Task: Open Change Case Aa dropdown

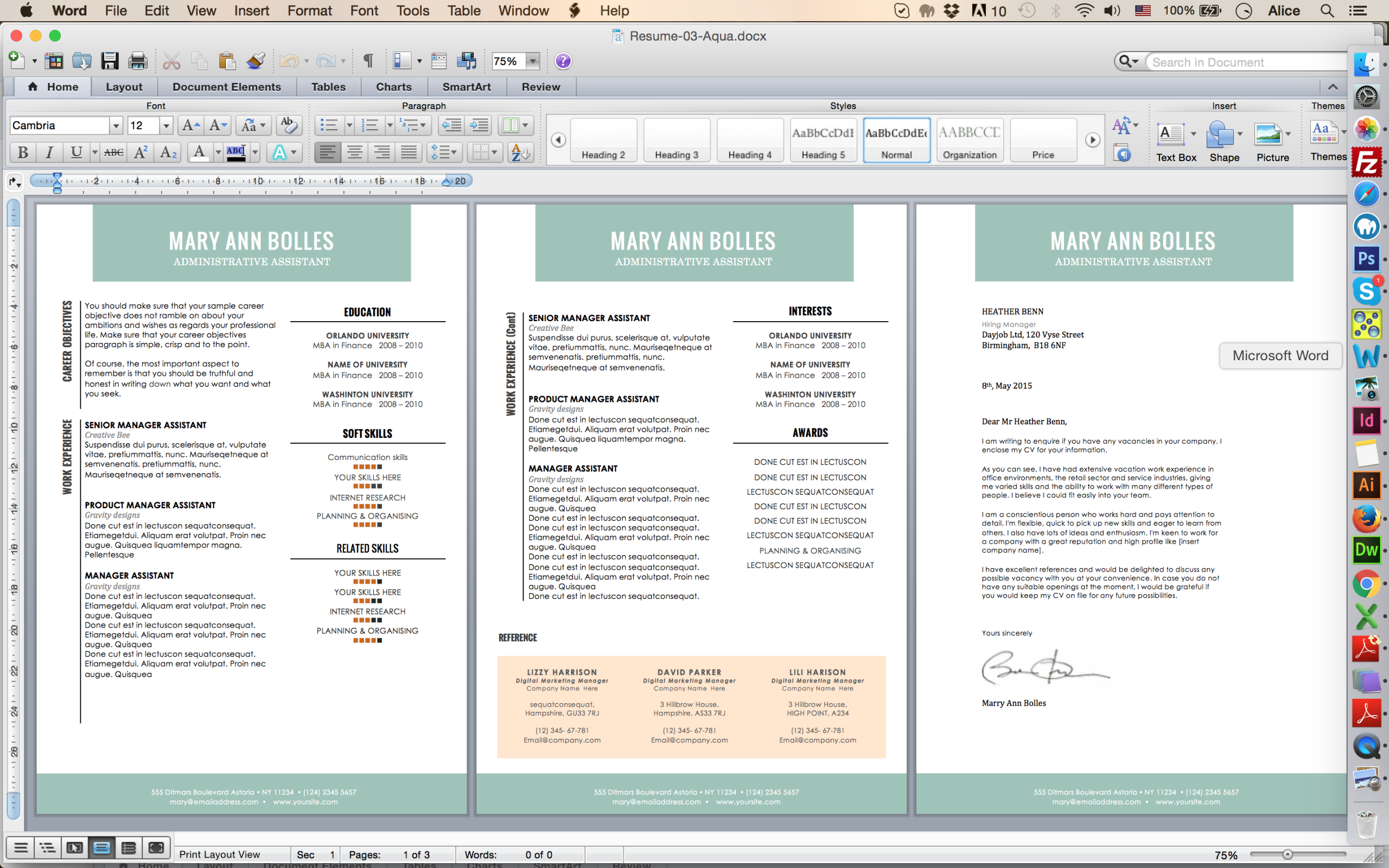Action: [x=253, y=125]
